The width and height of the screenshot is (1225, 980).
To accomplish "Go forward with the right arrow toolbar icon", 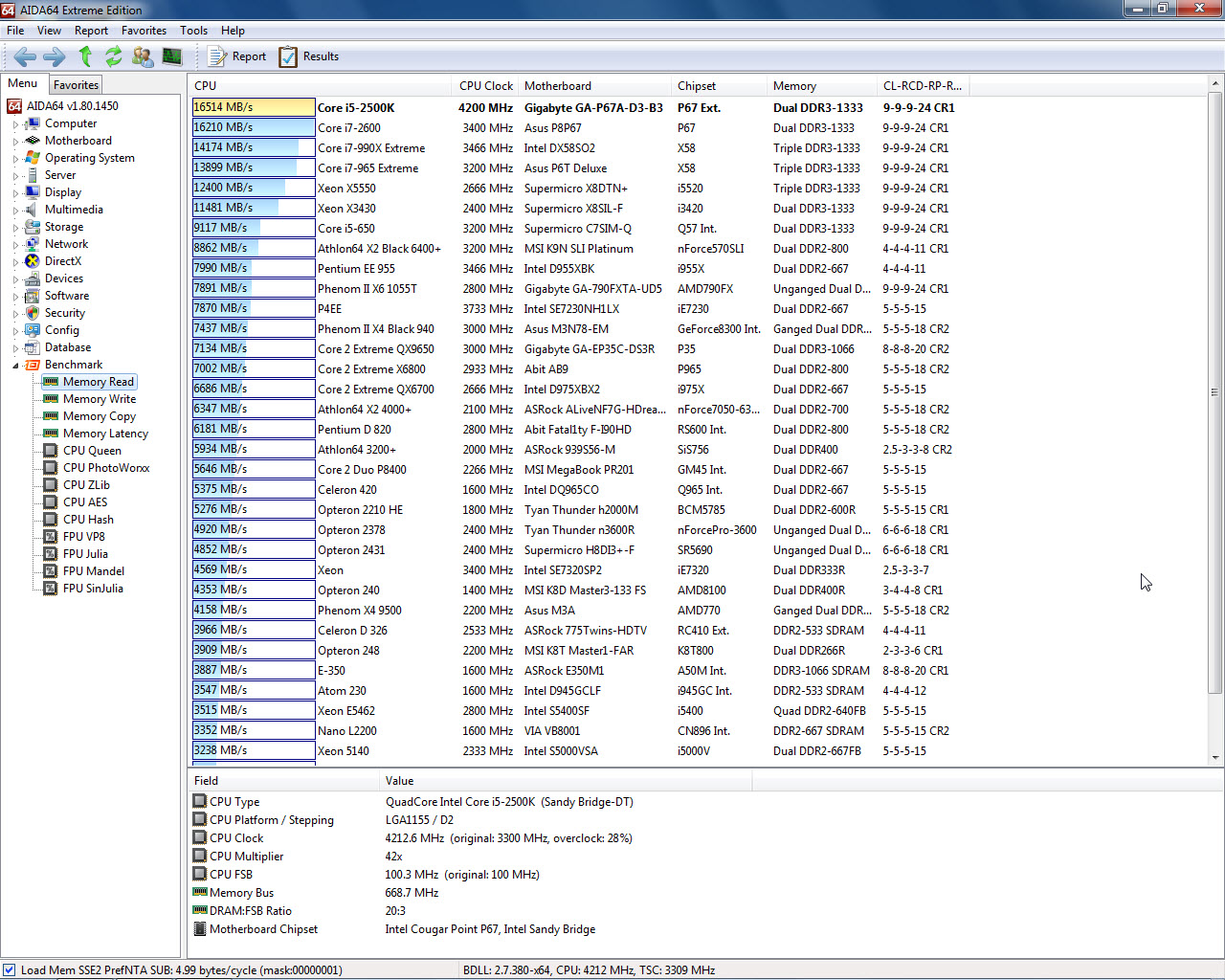I will click(x=55, y=56).
